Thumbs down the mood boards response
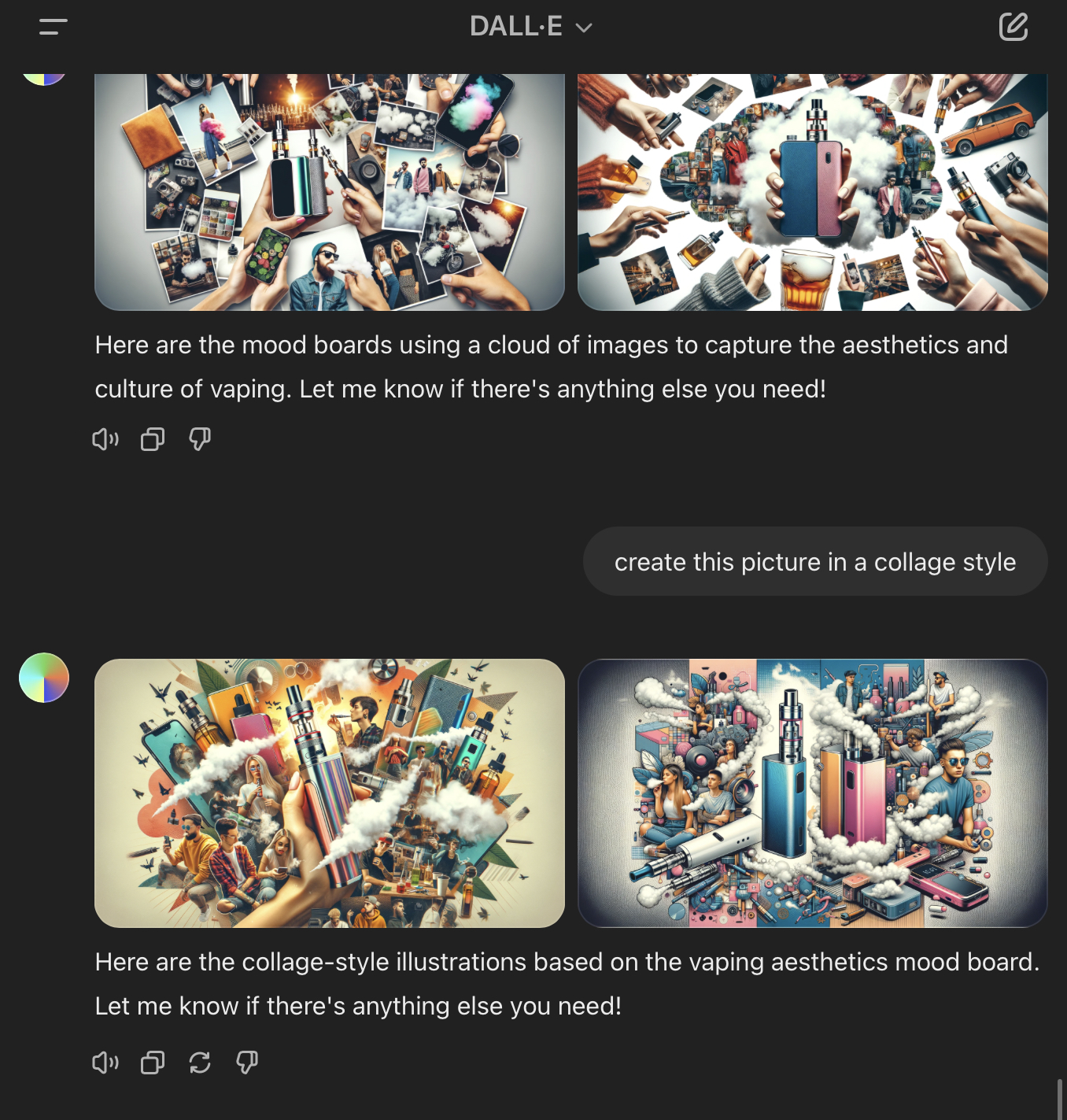 click(x=200, y=439)
